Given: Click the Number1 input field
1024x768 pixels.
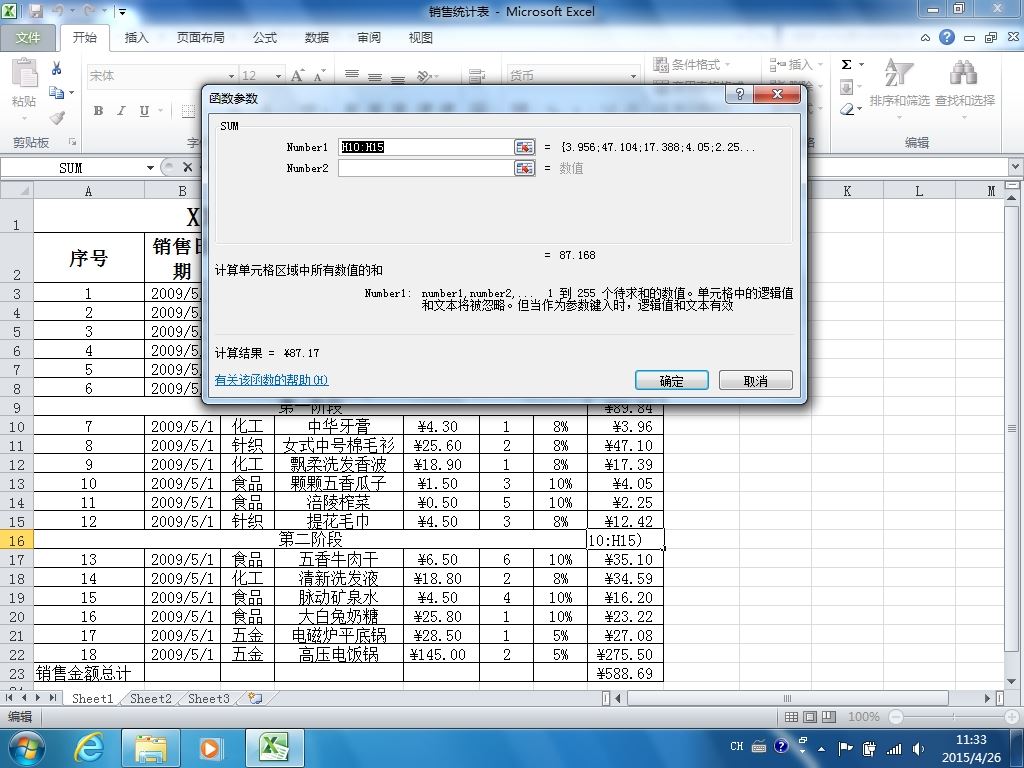Looking at the screenshot, I should click(426, 148).
